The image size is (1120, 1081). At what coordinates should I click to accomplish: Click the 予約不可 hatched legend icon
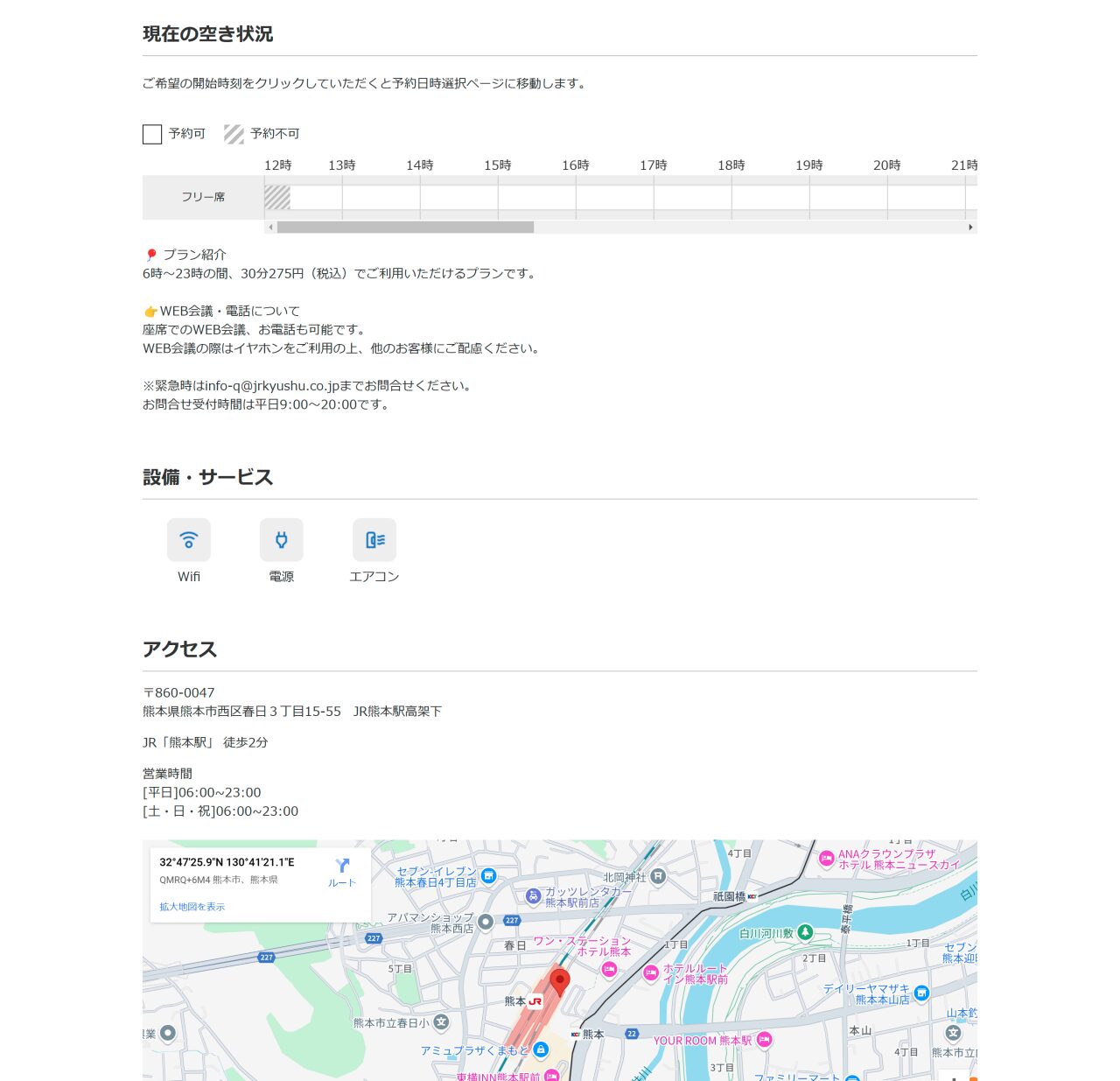[234, 134]
